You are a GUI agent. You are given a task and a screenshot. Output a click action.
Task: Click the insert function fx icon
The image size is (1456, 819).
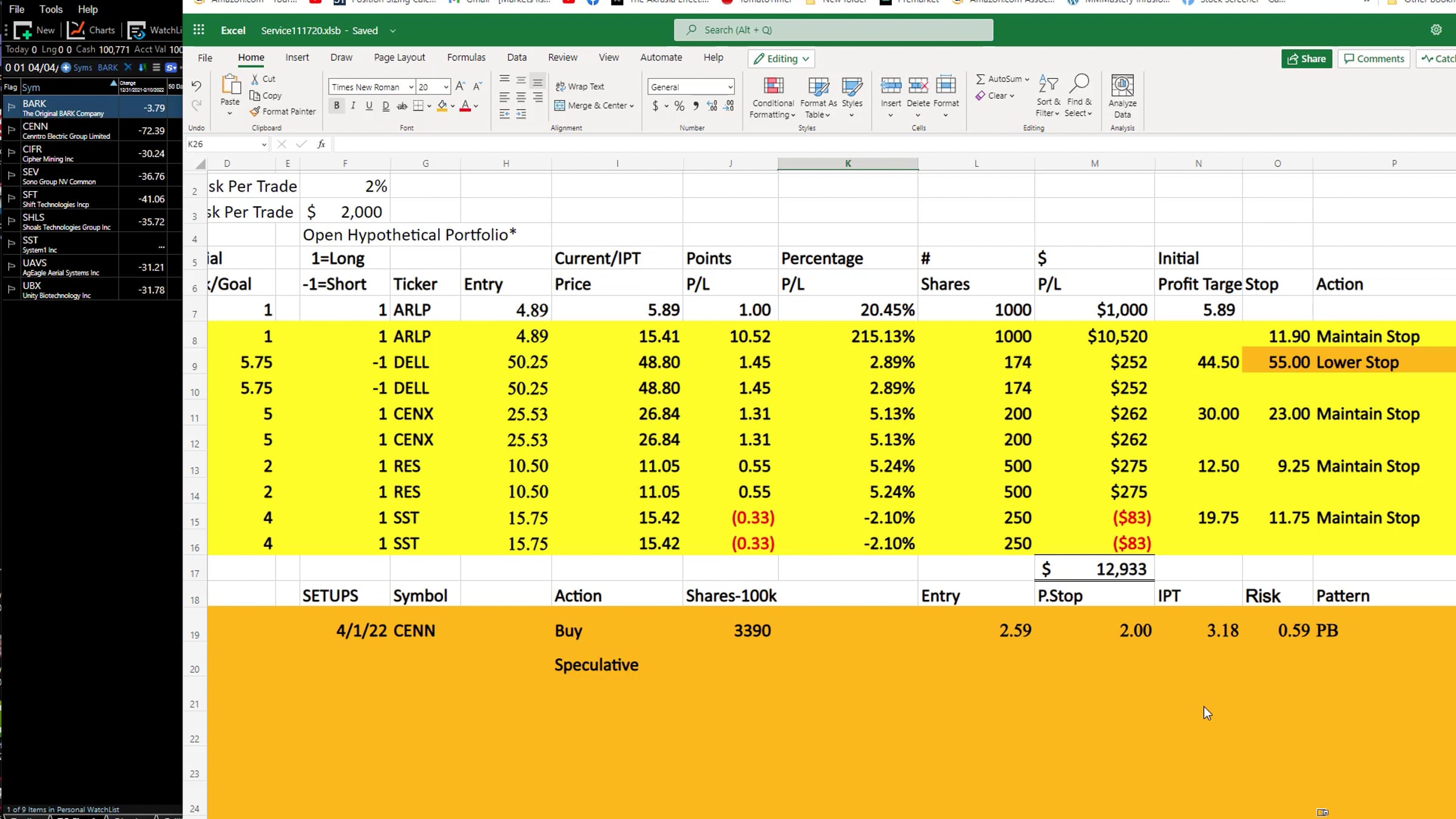[x=322, y=144]
